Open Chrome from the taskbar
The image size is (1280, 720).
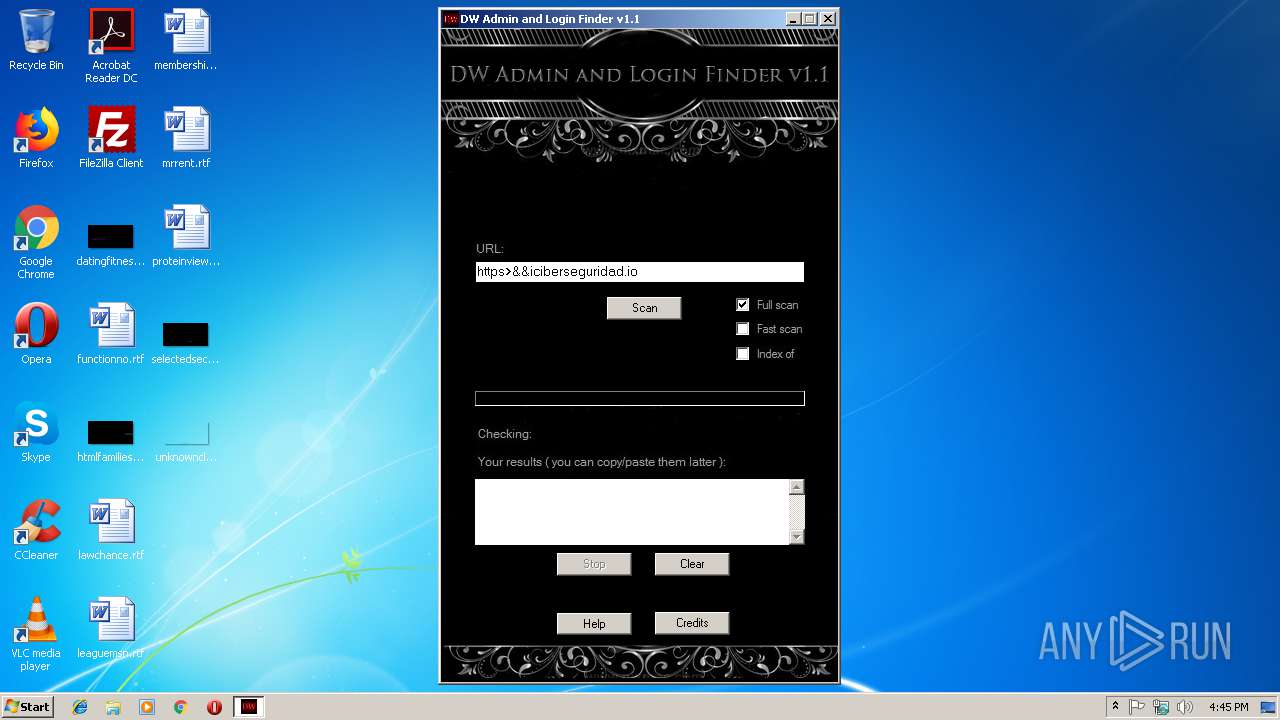[181, 707]
